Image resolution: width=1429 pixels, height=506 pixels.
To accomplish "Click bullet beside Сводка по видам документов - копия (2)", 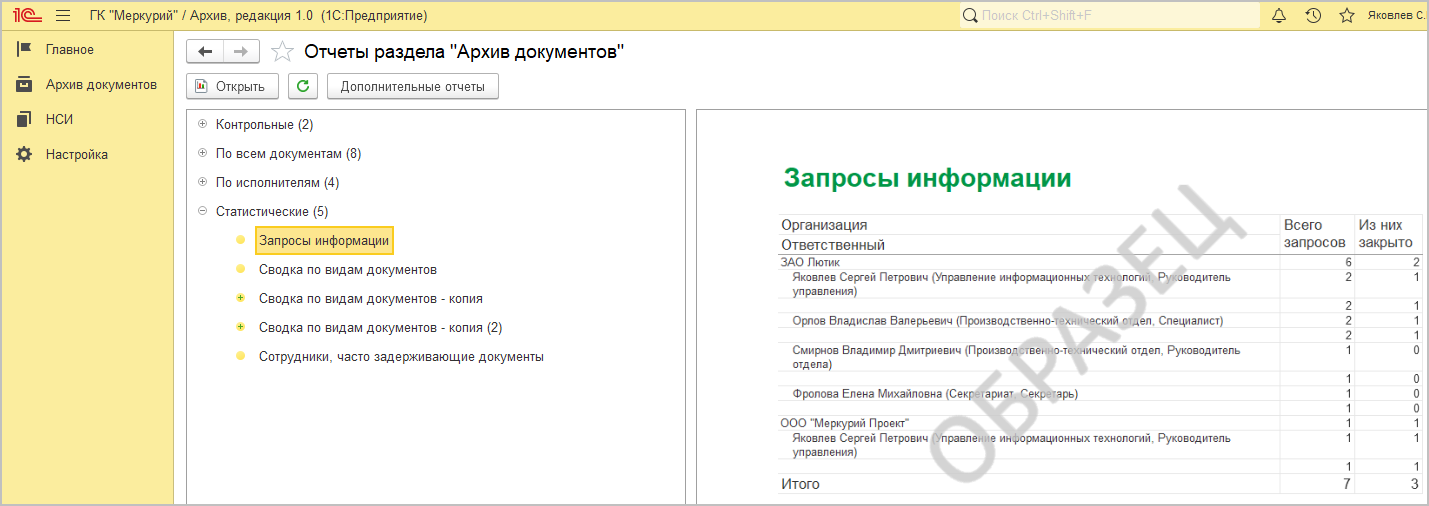I will (240, 327).
